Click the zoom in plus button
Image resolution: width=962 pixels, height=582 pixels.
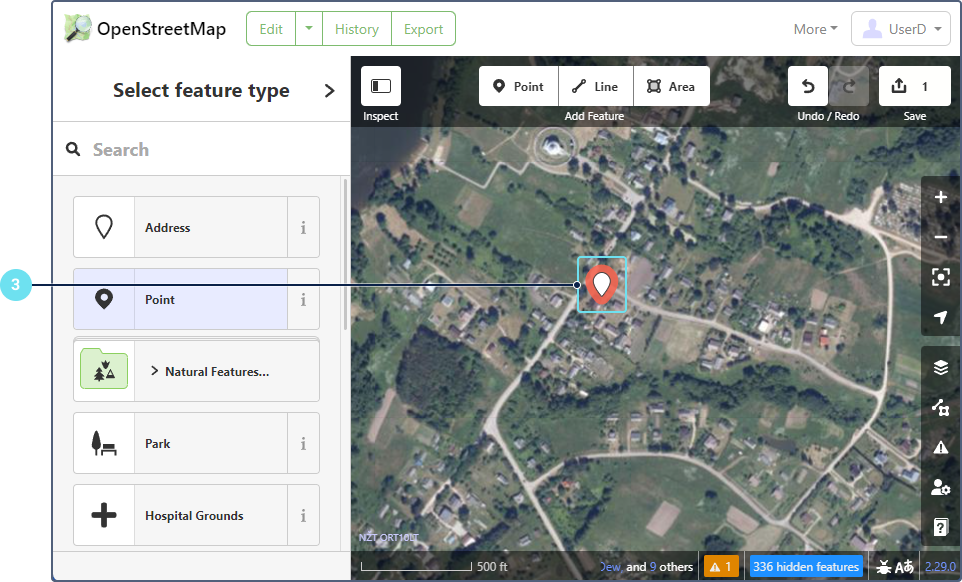940,198
